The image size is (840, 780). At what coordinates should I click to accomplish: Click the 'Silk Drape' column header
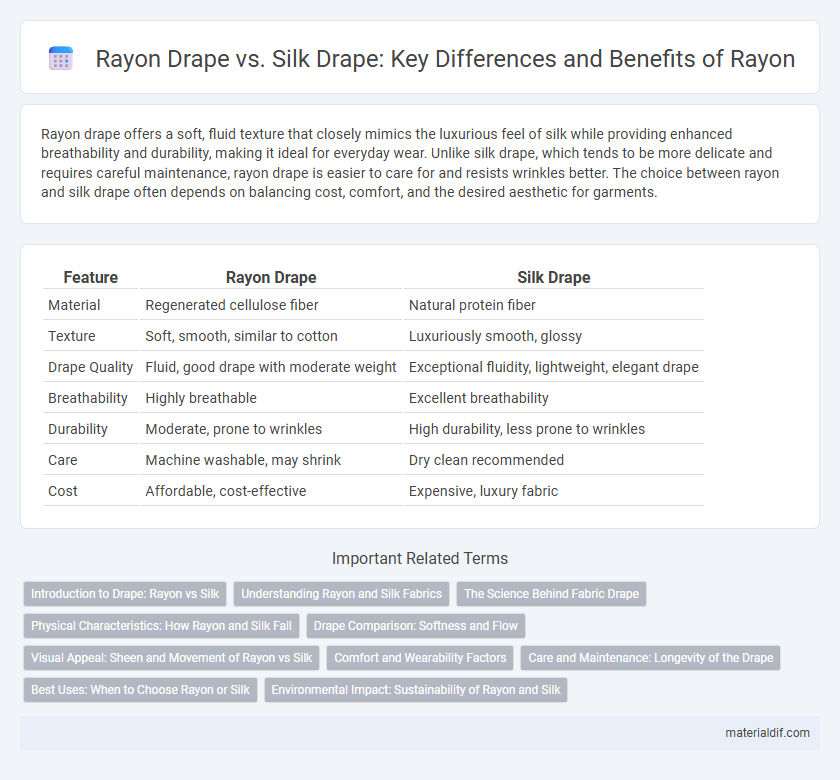(554, 278)
